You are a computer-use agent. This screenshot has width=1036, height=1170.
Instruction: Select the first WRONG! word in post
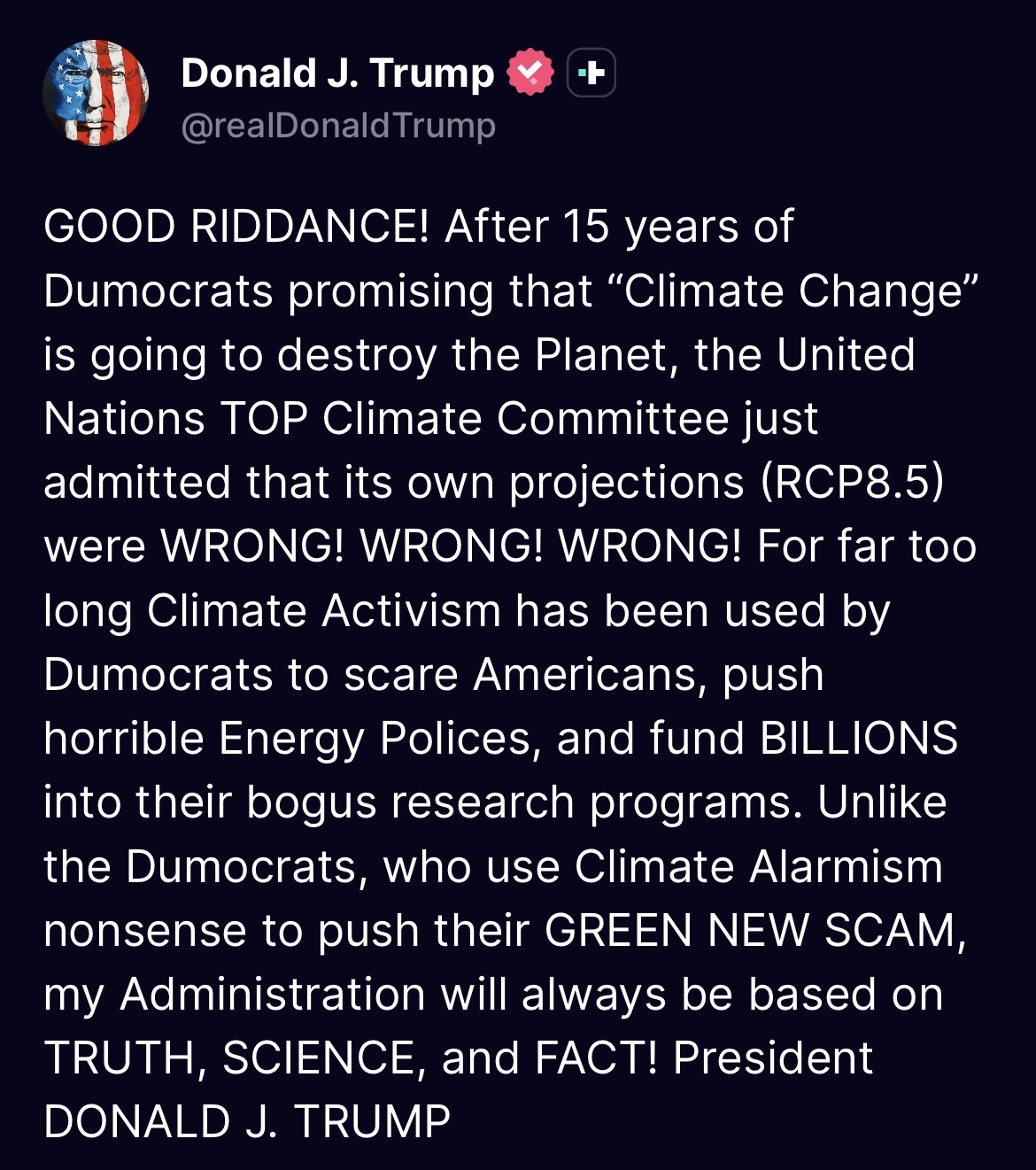point(252,546)
